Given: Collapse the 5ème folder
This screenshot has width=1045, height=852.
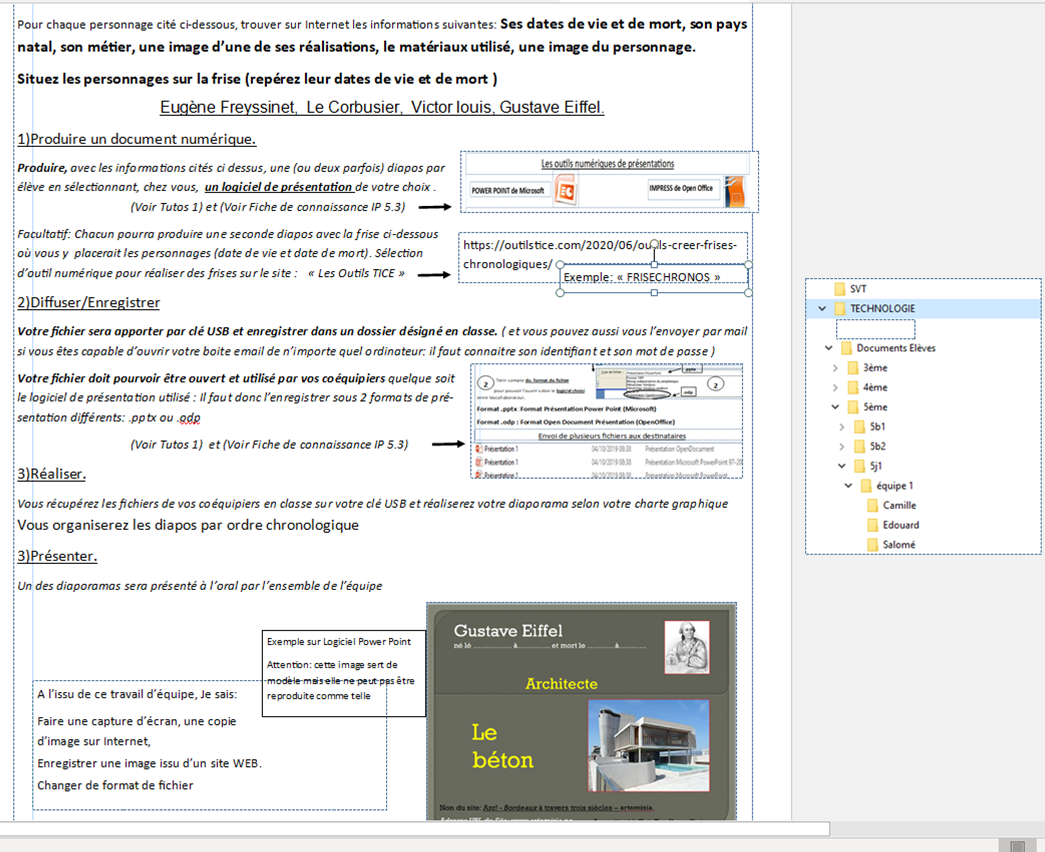Looking at the screenshot, I should point(835,407).
